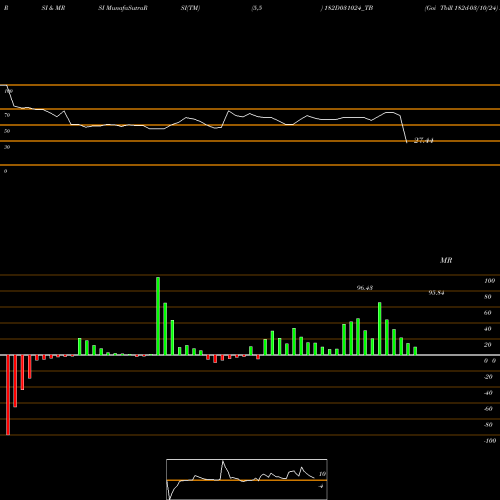Click the 80 label on MR axis
This screenshot has height=500, width=500.
tap(488, 297)
